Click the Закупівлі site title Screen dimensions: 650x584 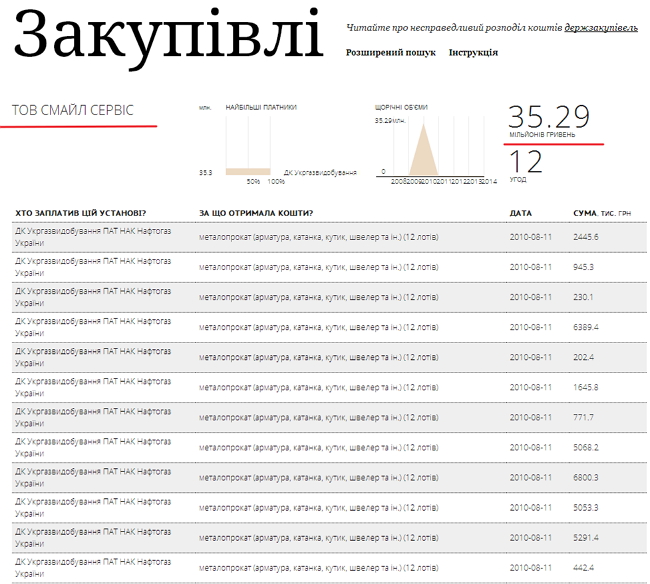click(x=168, y=36)
